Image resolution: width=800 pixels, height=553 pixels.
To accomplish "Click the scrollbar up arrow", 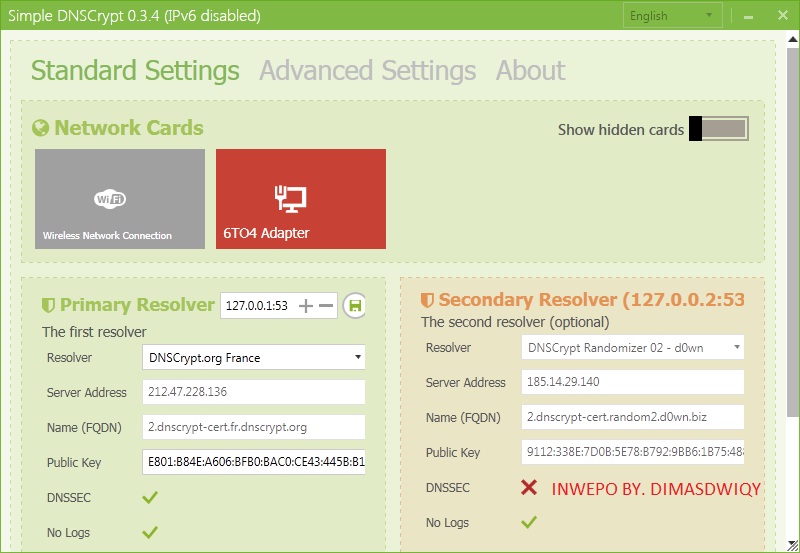I will point(793,39).
